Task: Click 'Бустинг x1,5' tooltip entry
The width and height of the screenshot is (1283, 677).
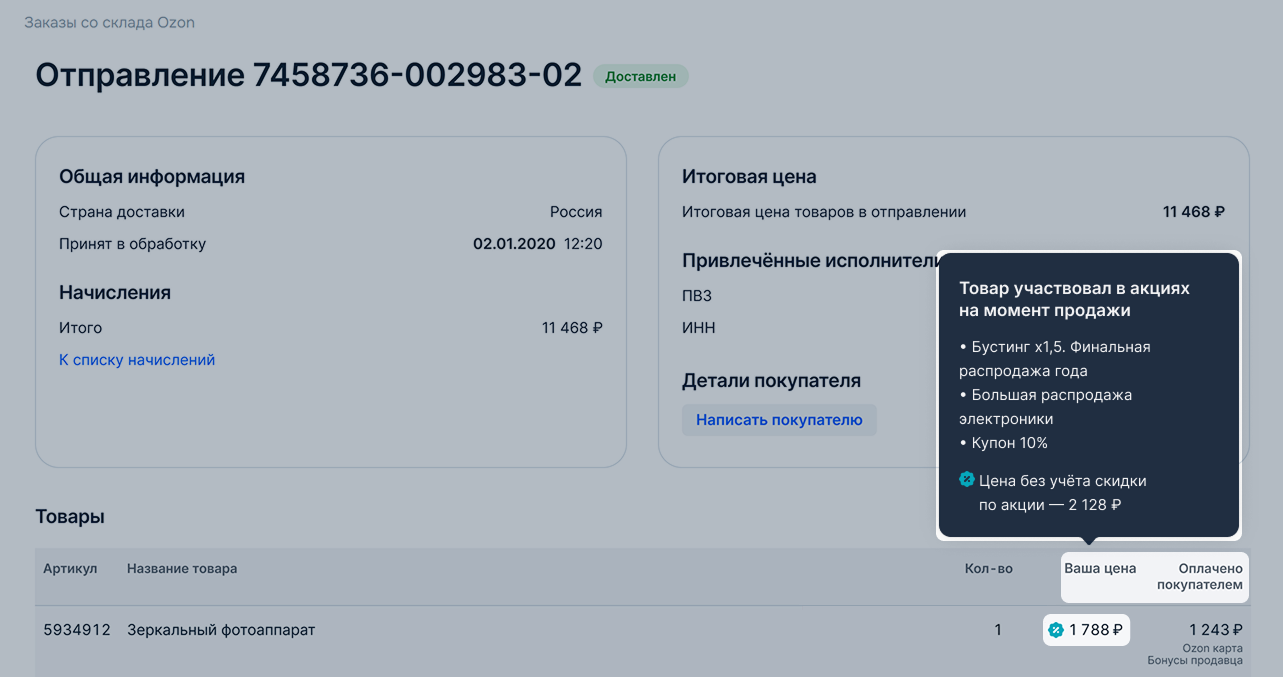Action: click(1054, 359)
